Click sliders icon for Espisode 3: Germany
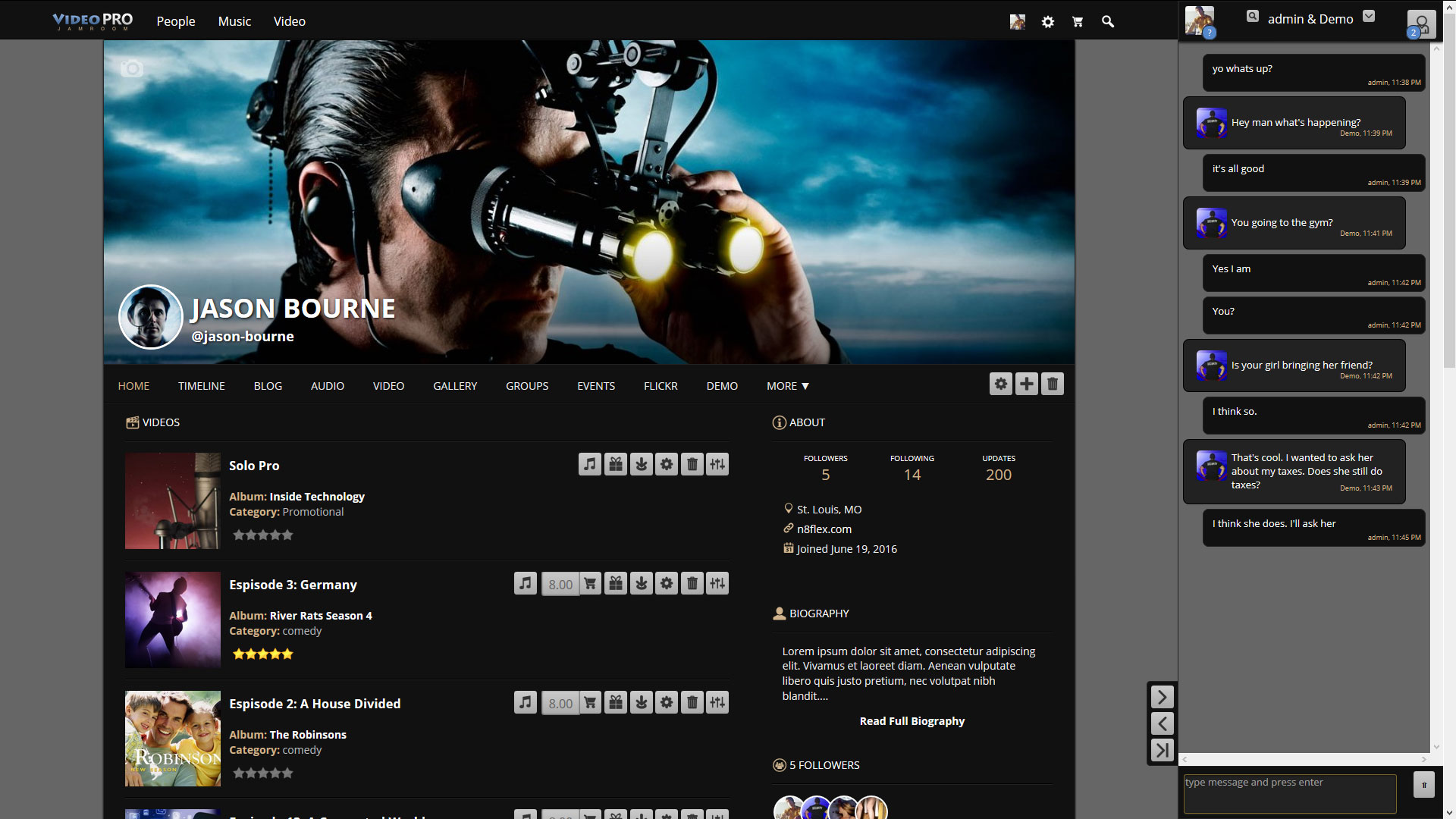 (x=717, y=583)
